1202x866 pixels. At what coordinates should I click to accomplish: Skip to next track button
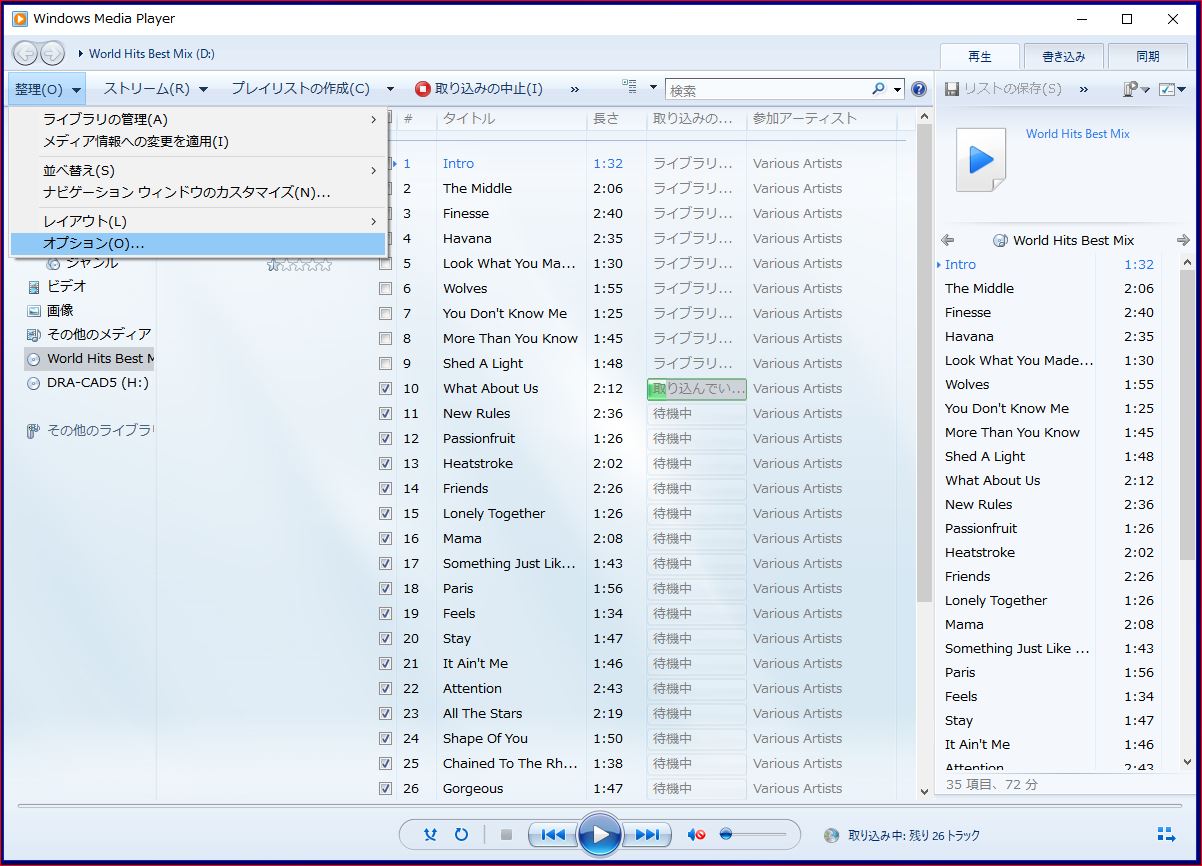tap(647, 834)
